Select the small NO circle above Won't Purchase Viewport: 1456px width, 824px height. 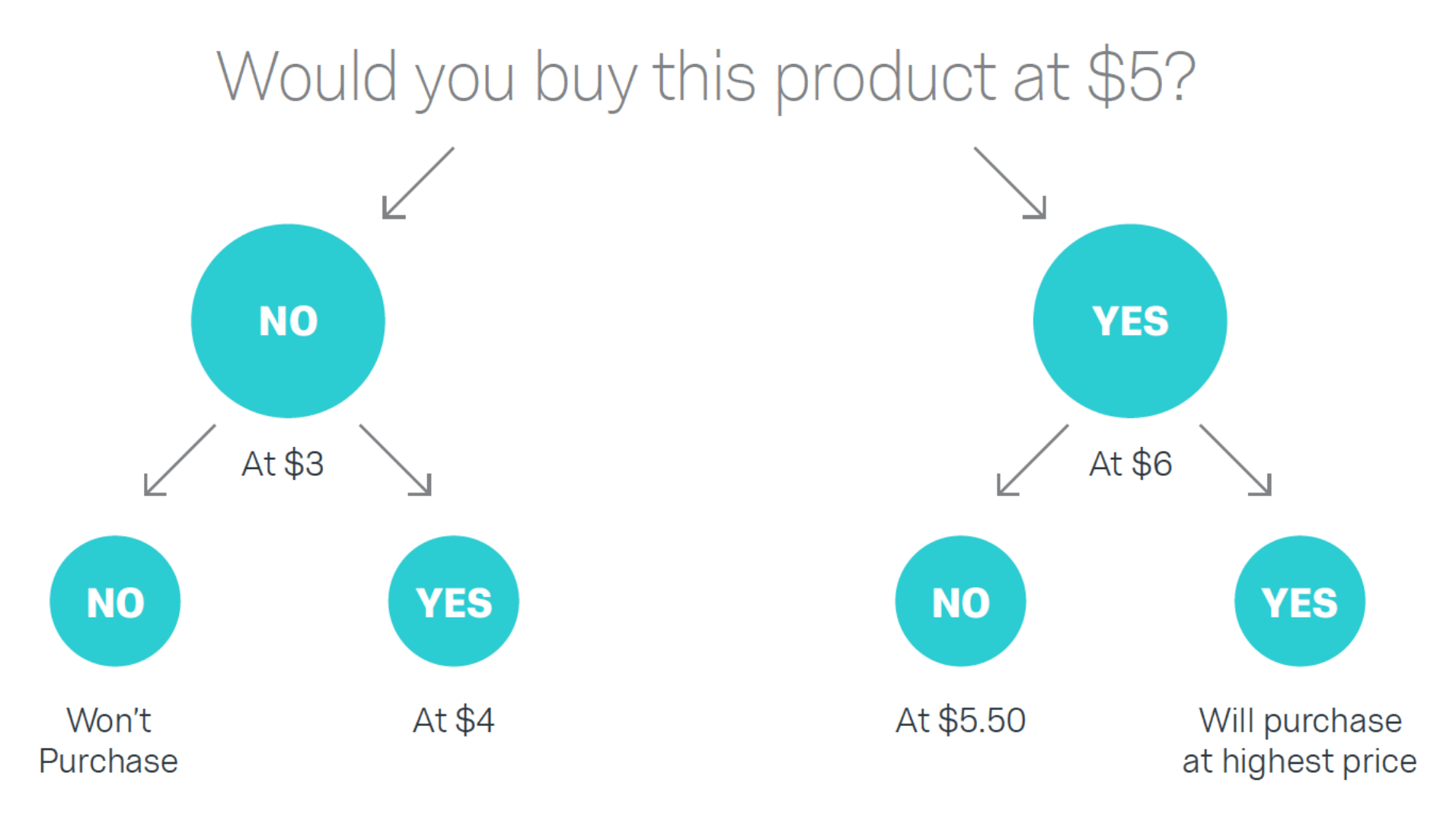(115, 601)
